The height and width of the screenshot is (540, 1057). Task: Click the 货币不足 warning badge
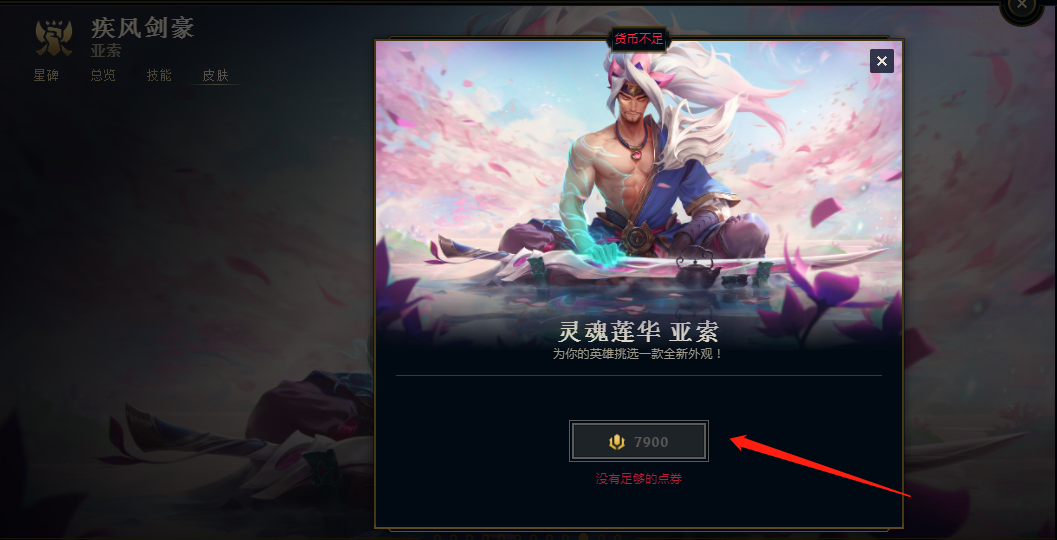(638, 40)
